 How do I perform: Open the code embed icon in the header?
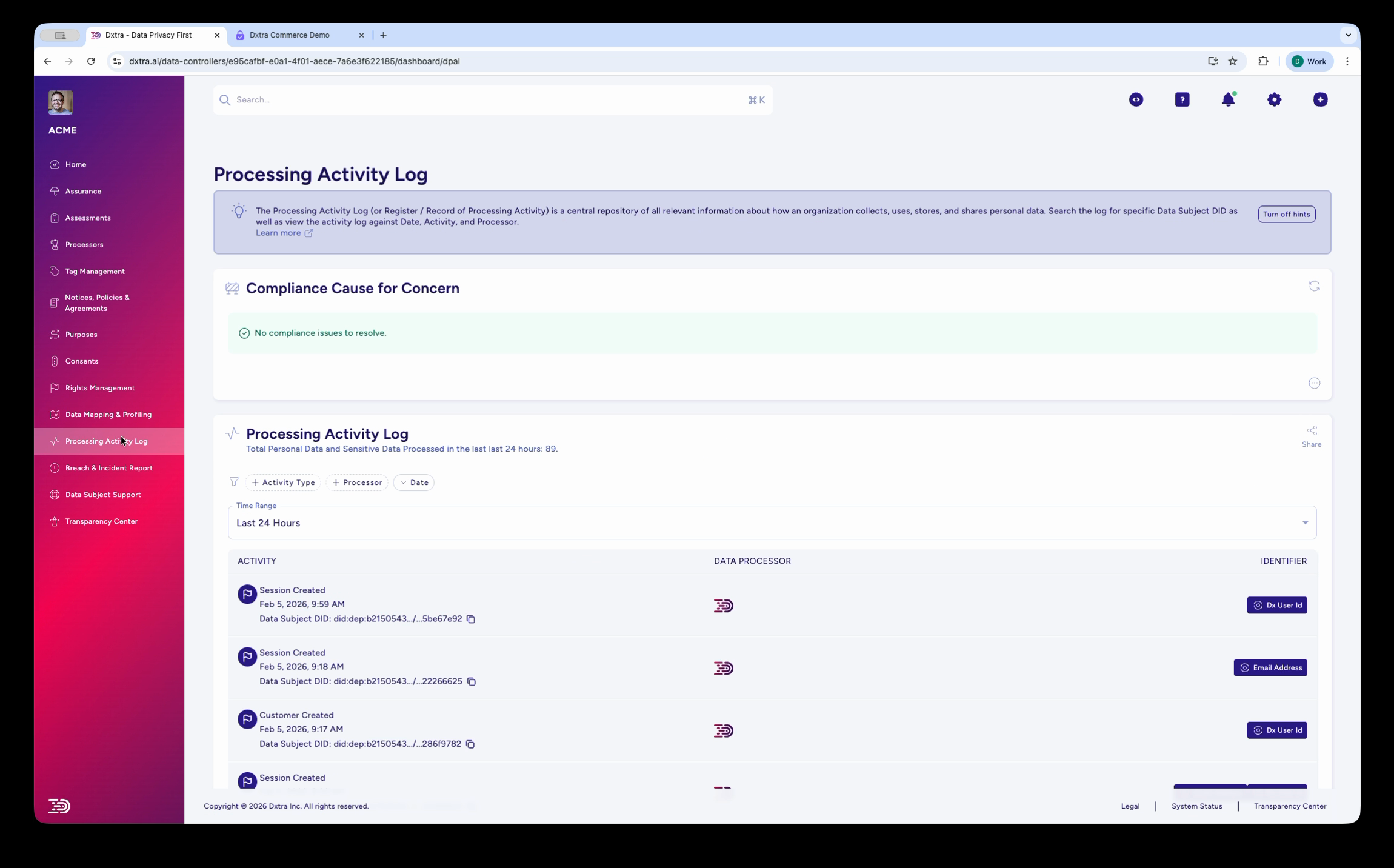point(1136,99)
